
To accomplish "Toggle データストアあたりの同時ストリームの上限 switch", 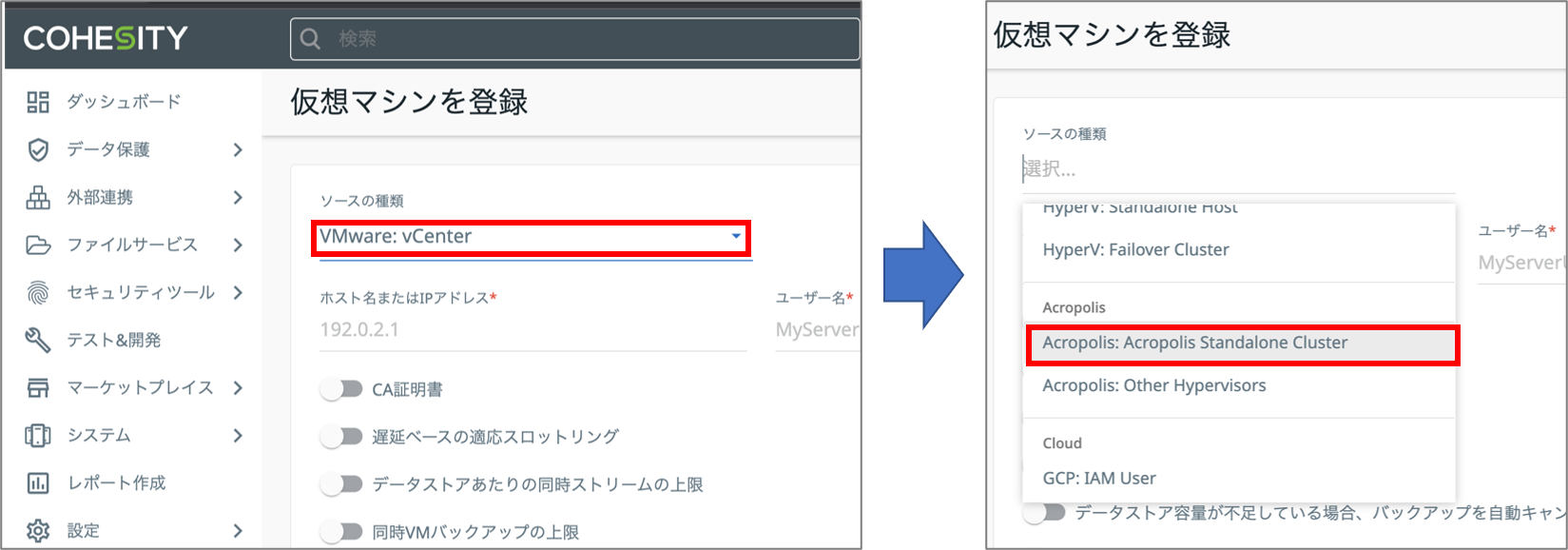I will point(342,484).
